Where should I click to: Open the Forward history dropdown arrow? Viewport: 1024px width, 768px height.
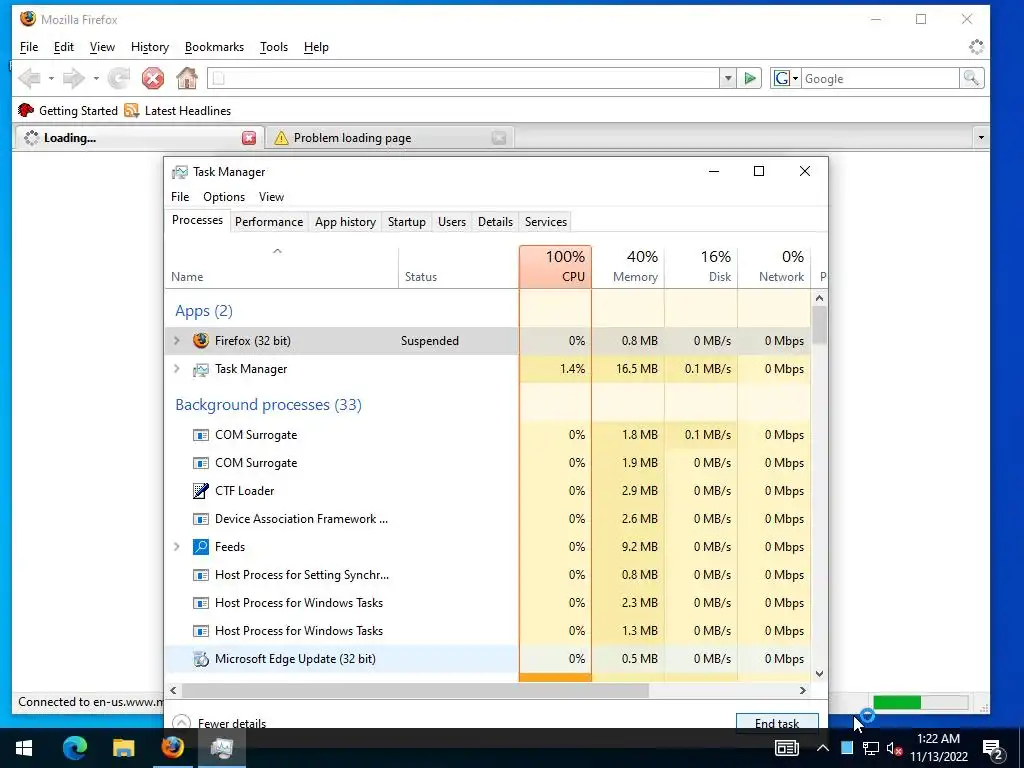click(96, 78)
